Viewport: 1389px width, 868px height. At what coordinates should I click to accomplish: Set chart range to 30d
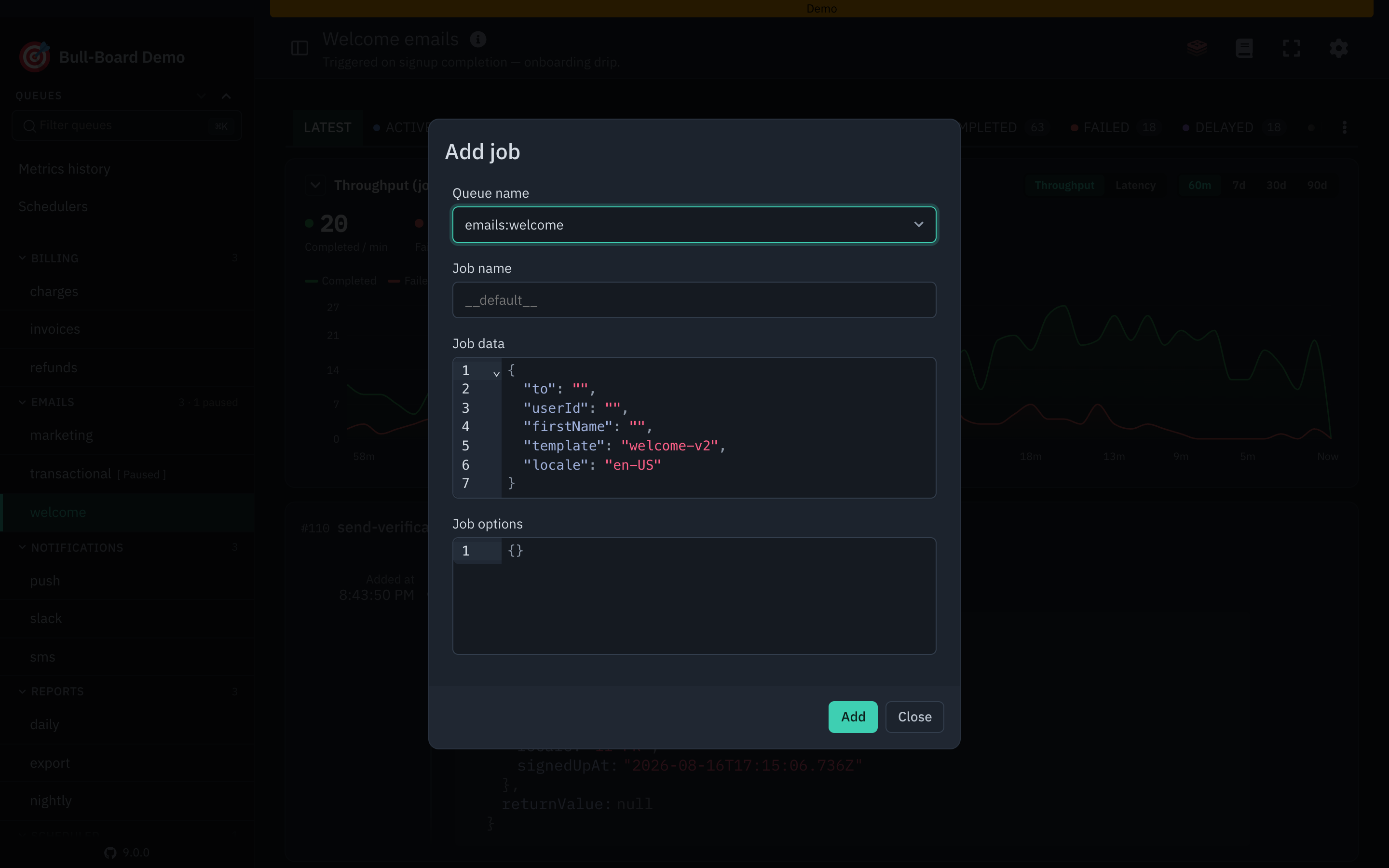click(x=1276, y=186)
